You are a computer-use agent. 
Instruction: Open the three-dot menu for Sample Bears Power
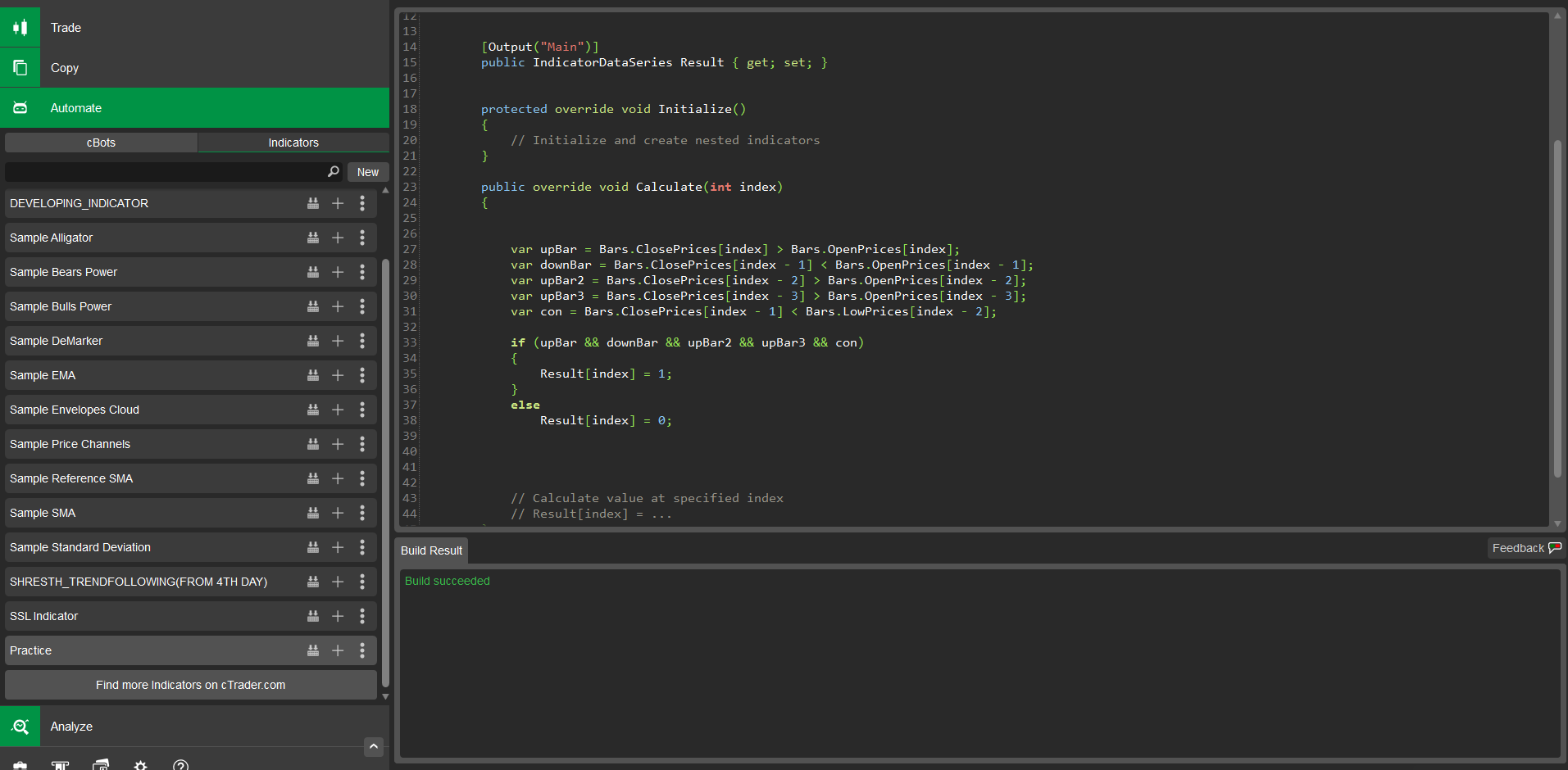(x=362, y=272)
